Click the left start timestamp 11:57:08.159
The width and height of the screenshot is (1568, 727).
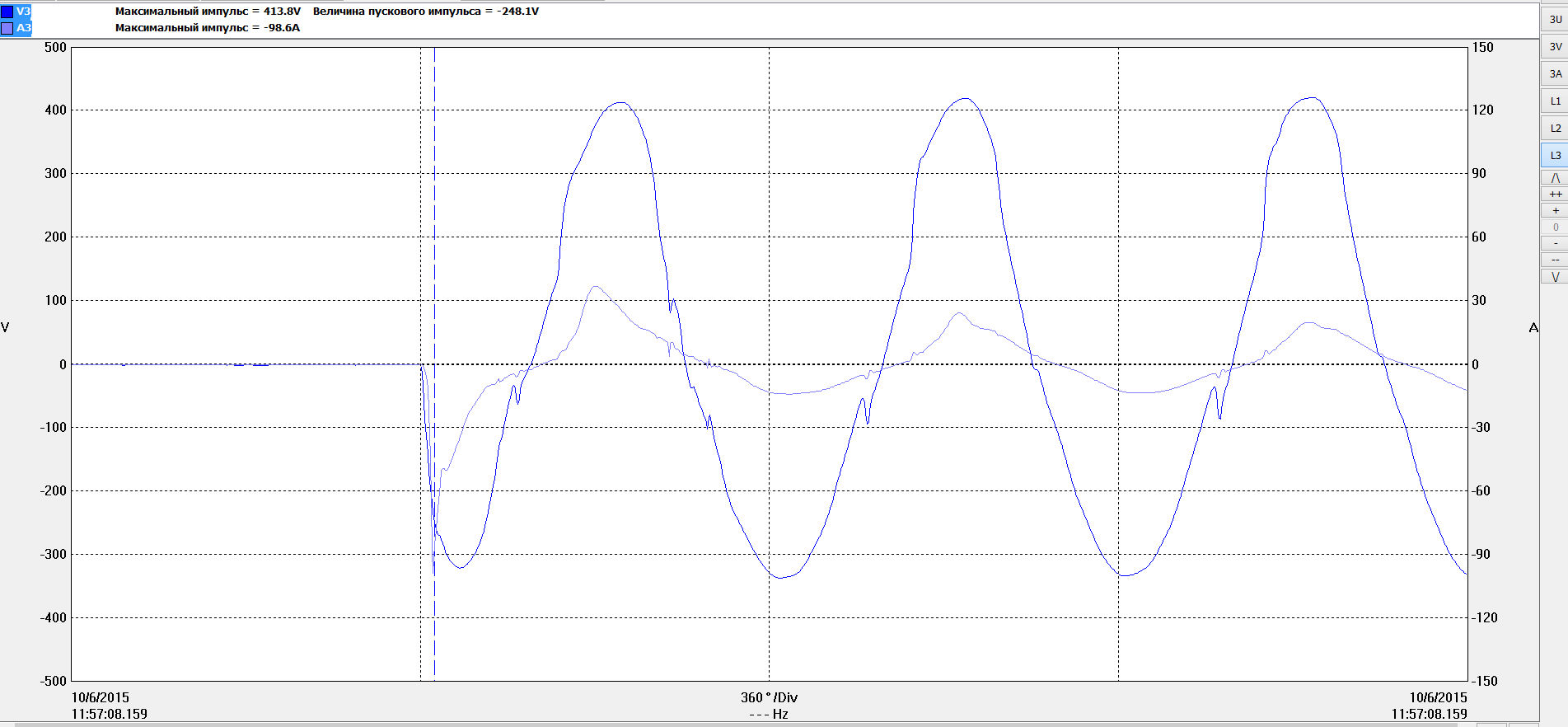[110, 714]
